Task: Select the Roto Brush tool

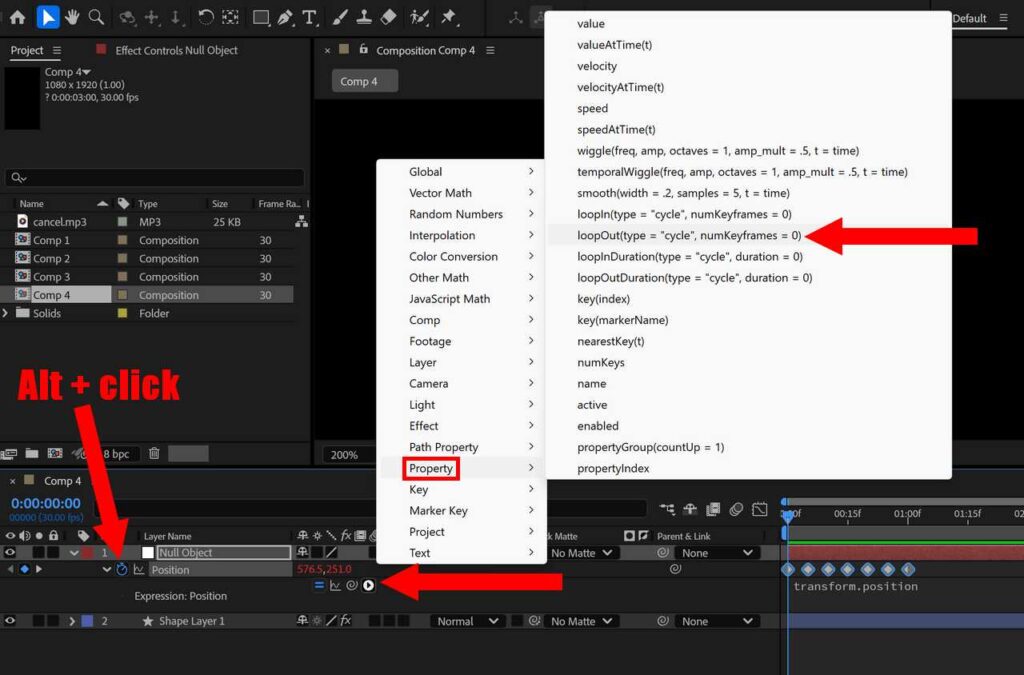Action: [419, 18]
